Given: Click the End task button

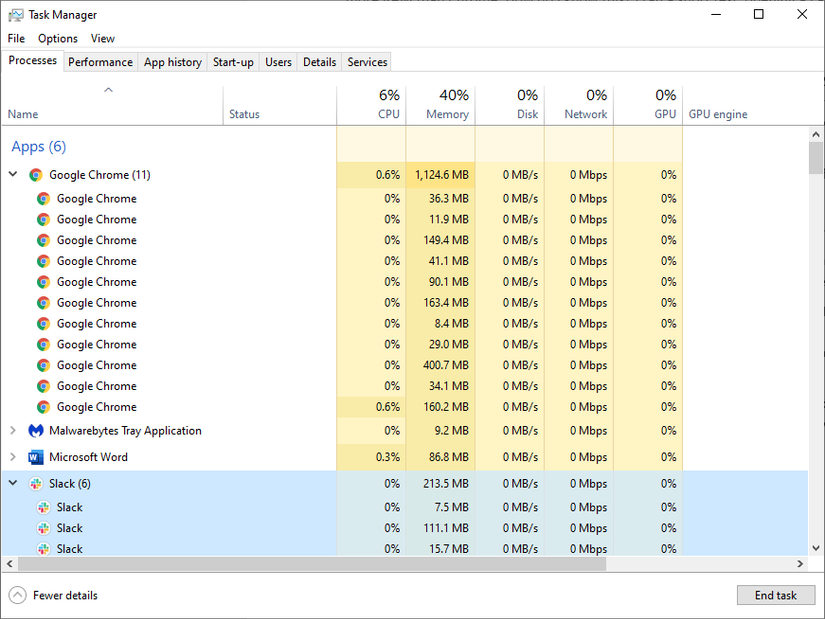Looking at the screenshot, I should 776,595.
